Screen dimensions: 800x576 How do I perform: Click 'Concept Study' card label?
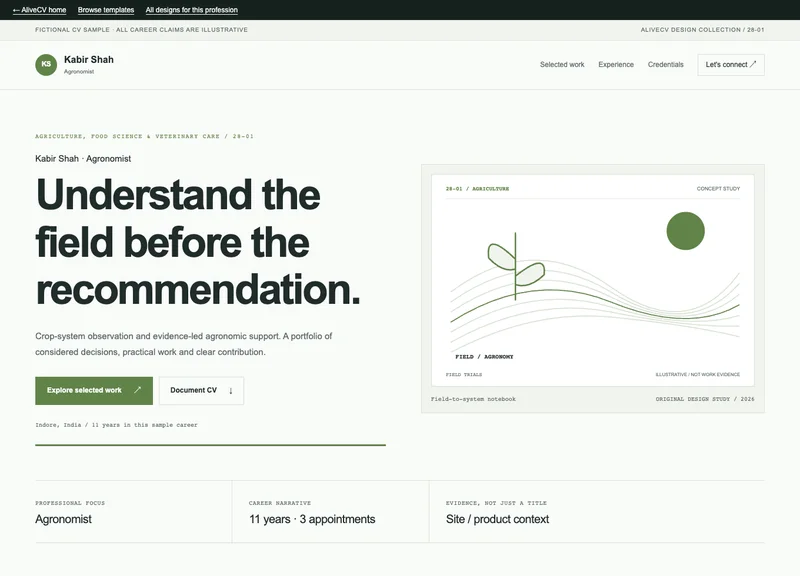tap(718, 189)
